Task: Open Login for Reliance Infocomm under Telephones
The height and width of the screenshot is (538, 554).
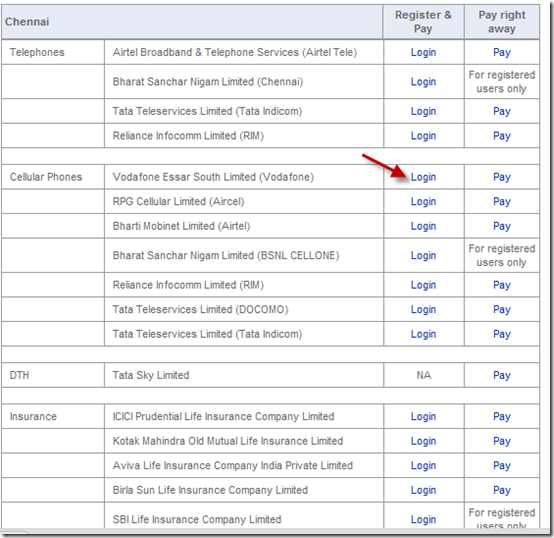Action: pyautogui.click(x=423, y=136)
